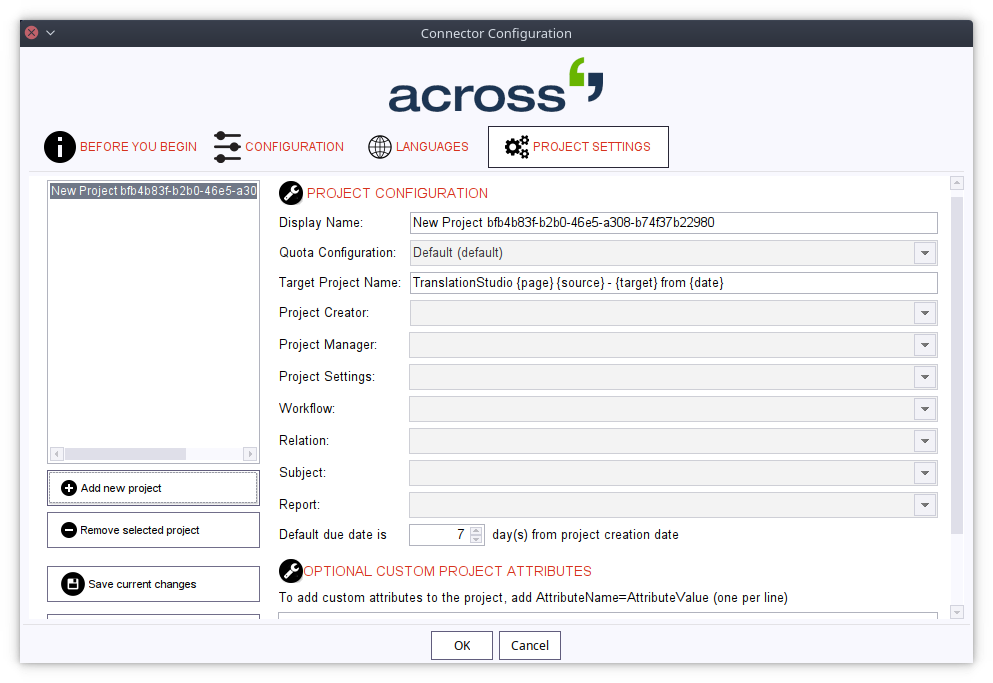Click the across logo at top
Image resolution: width=993 pixels, height=683 pixels.
click(496, 86)
